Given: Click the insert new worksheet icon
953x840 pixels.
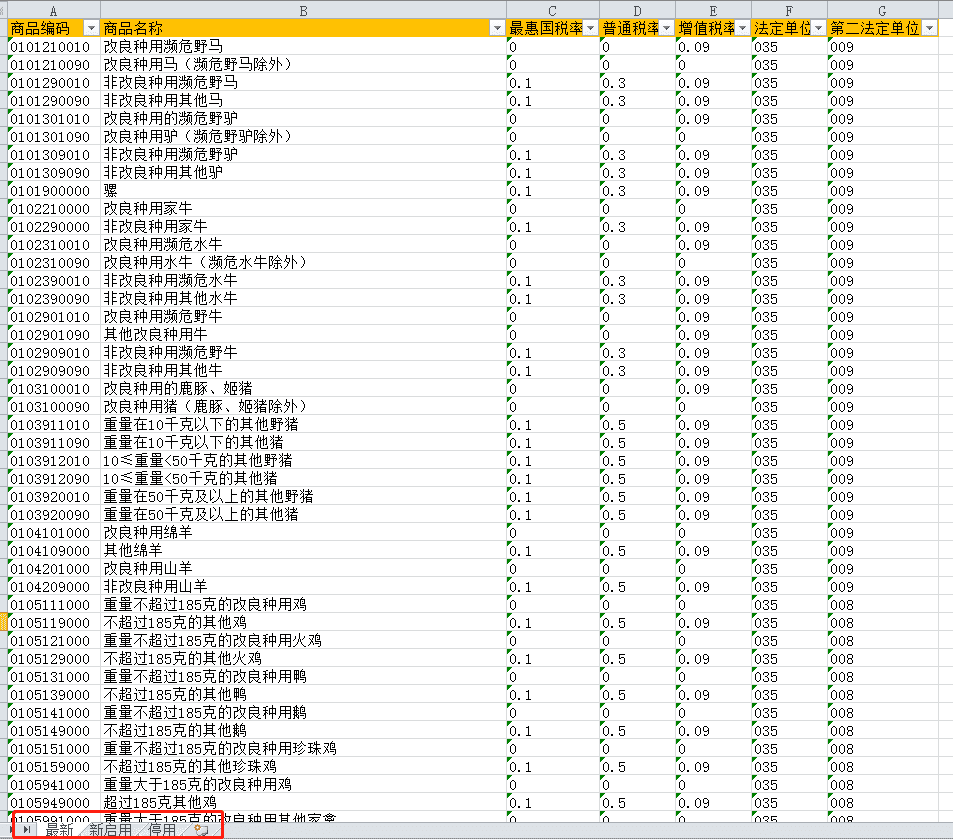Looking at the screenshot, I should 201,829.
